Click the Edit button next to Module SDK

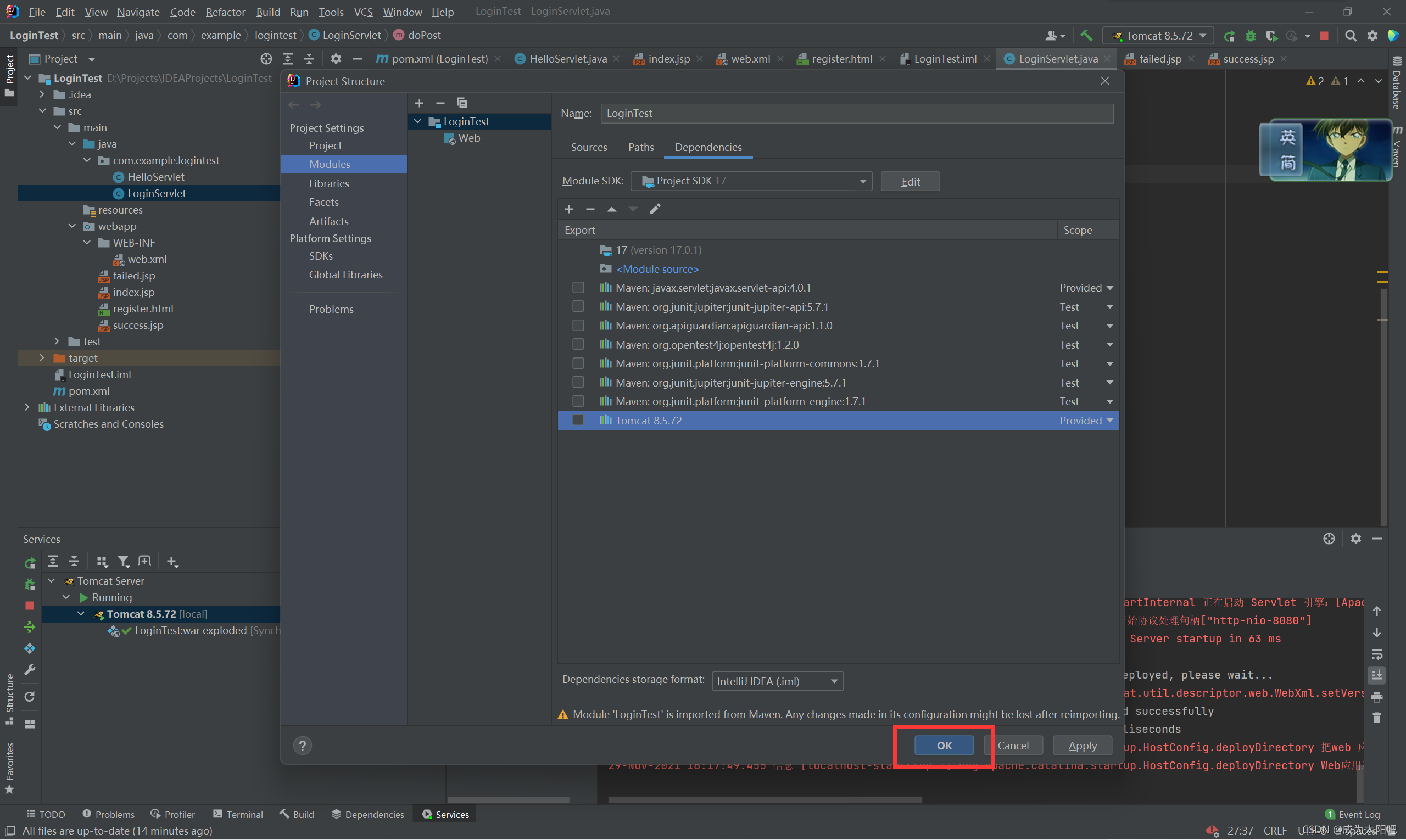coord(910,181)
